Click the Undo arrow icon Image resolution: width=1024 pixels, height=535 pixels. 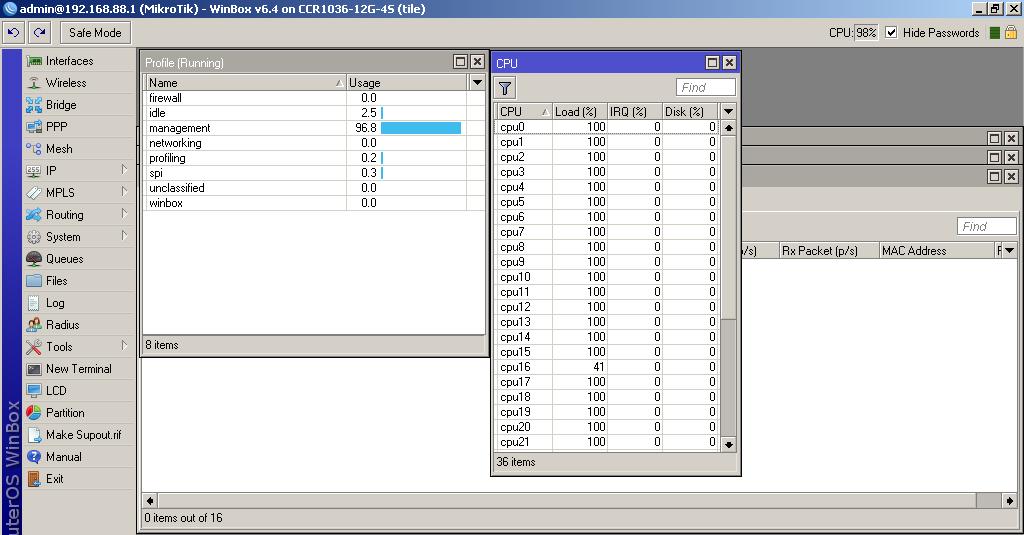point(14,32)
